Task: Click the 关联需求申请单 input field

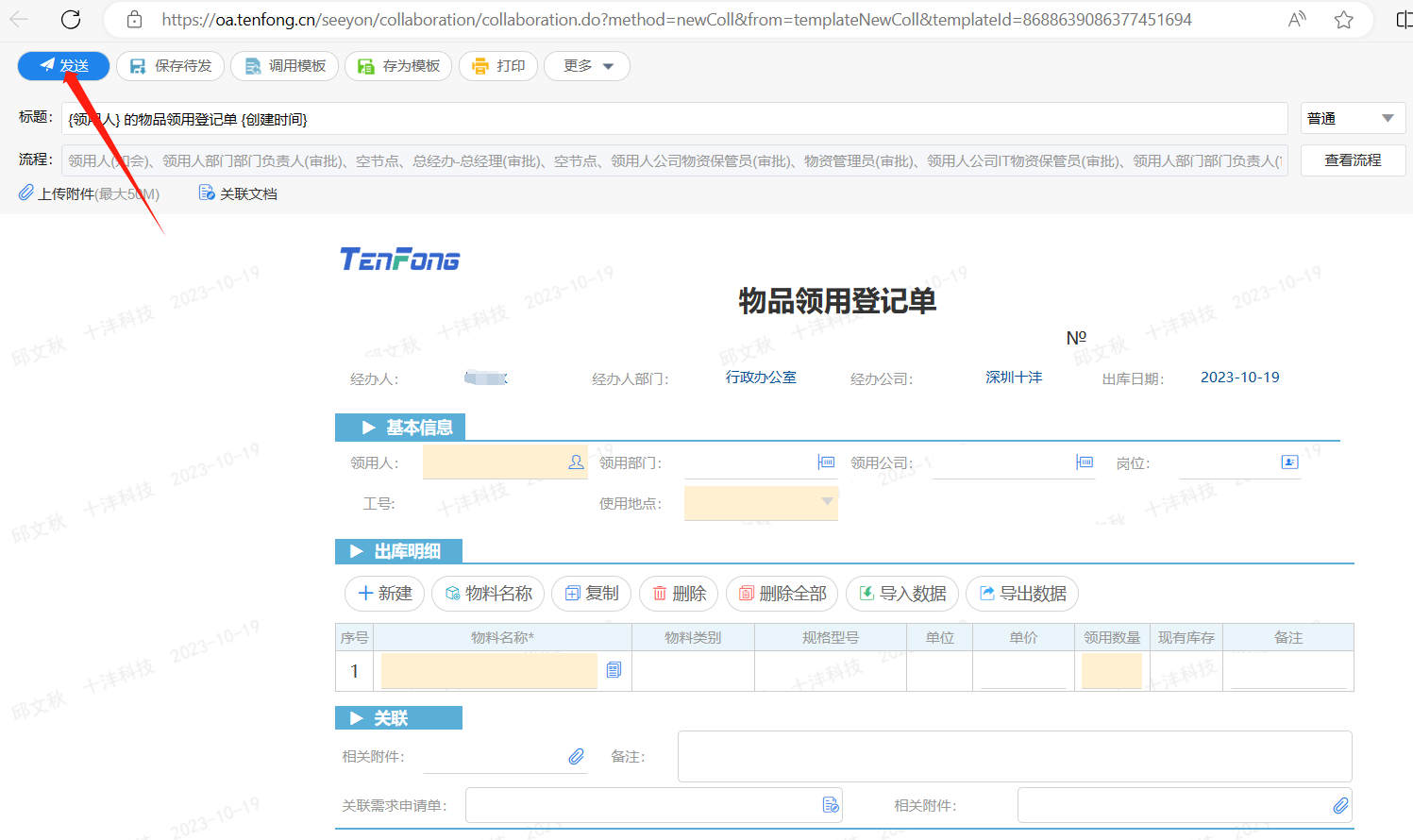Action: (x=653, y=805)
